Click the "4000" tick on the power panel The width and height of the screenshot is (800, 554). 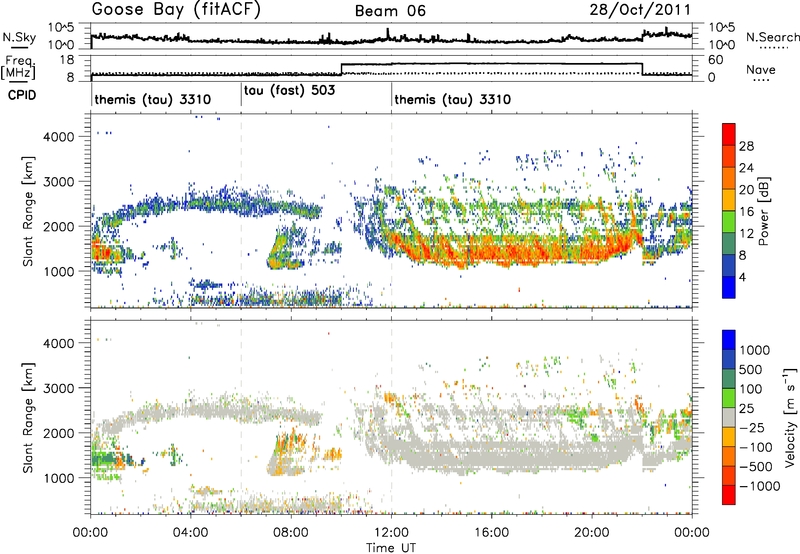pyautogui.click(x=59, y=137)
